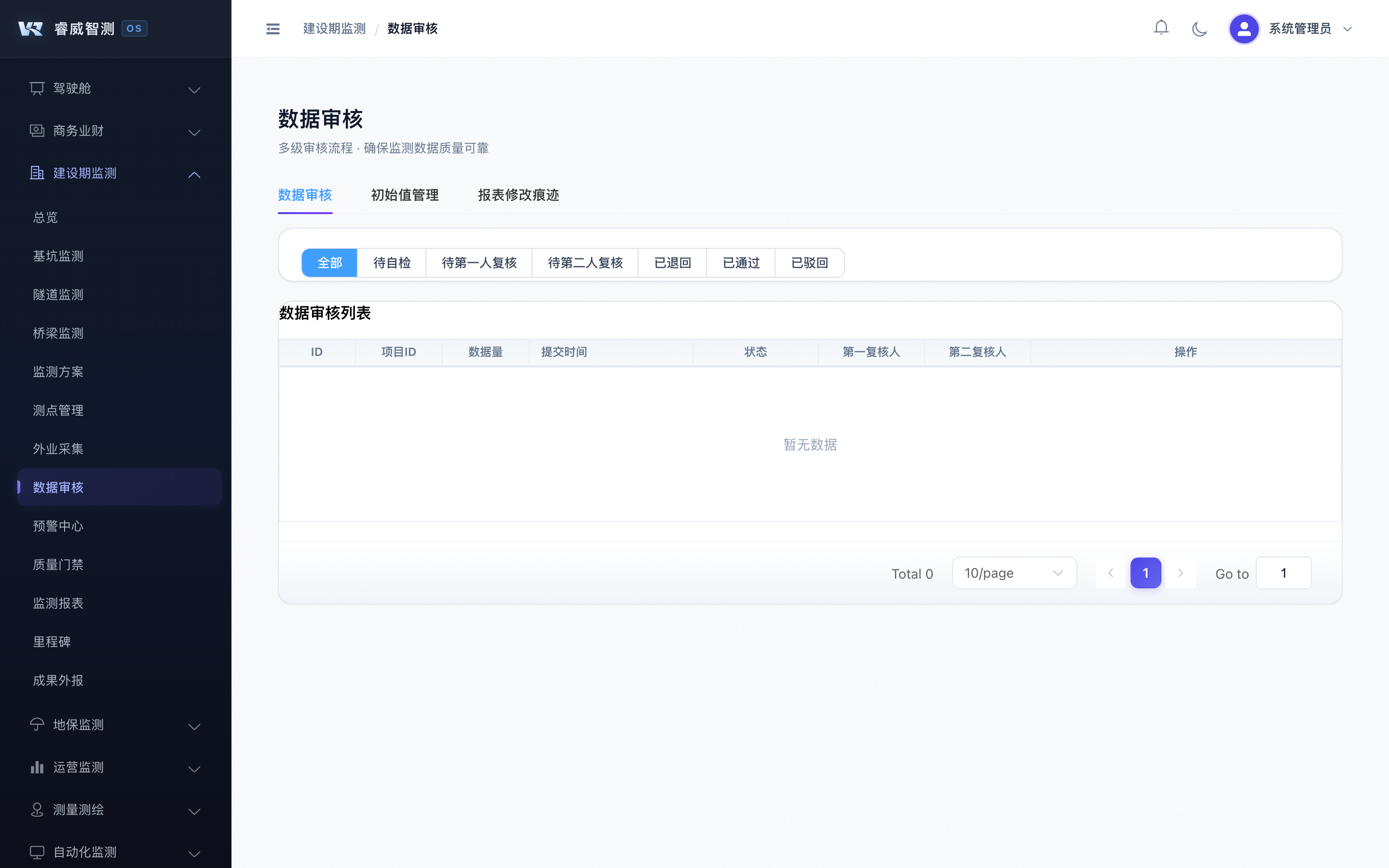Open notifications via the bell icon
1389x868 pixels.
tap(1161, 27)
